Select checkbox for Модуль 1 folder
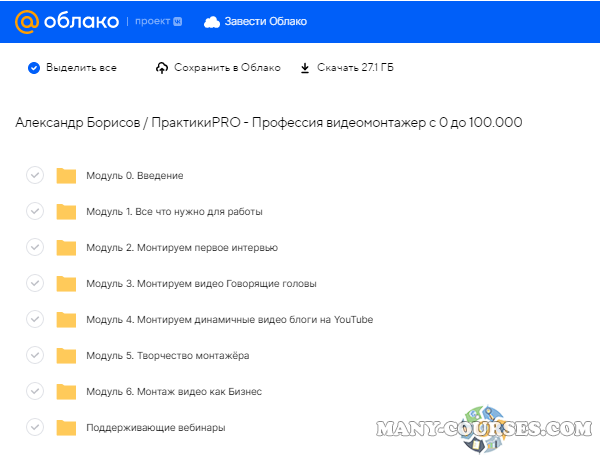 [34, 212]
